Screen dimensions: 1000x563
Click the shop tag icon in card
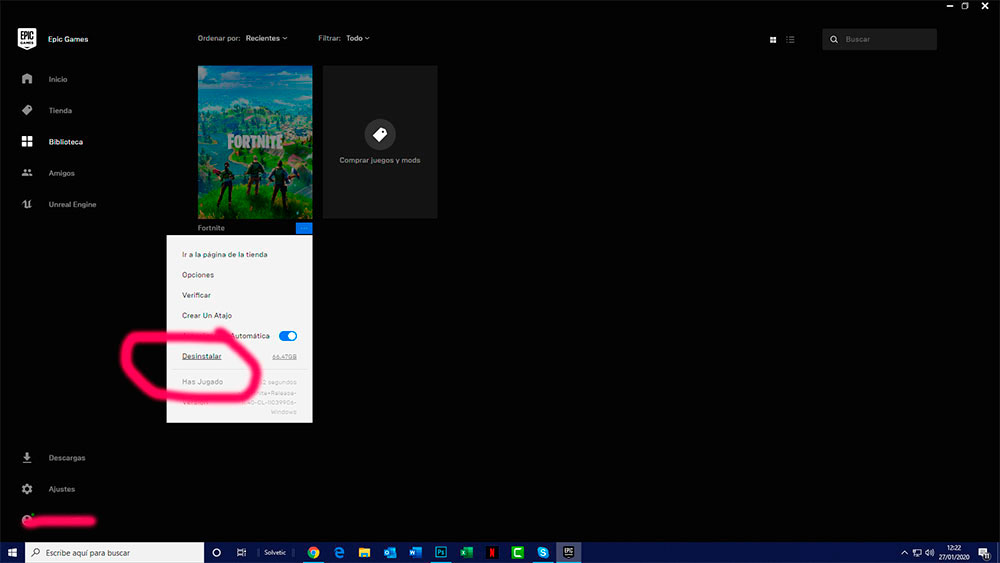click(x=380, y=134)
